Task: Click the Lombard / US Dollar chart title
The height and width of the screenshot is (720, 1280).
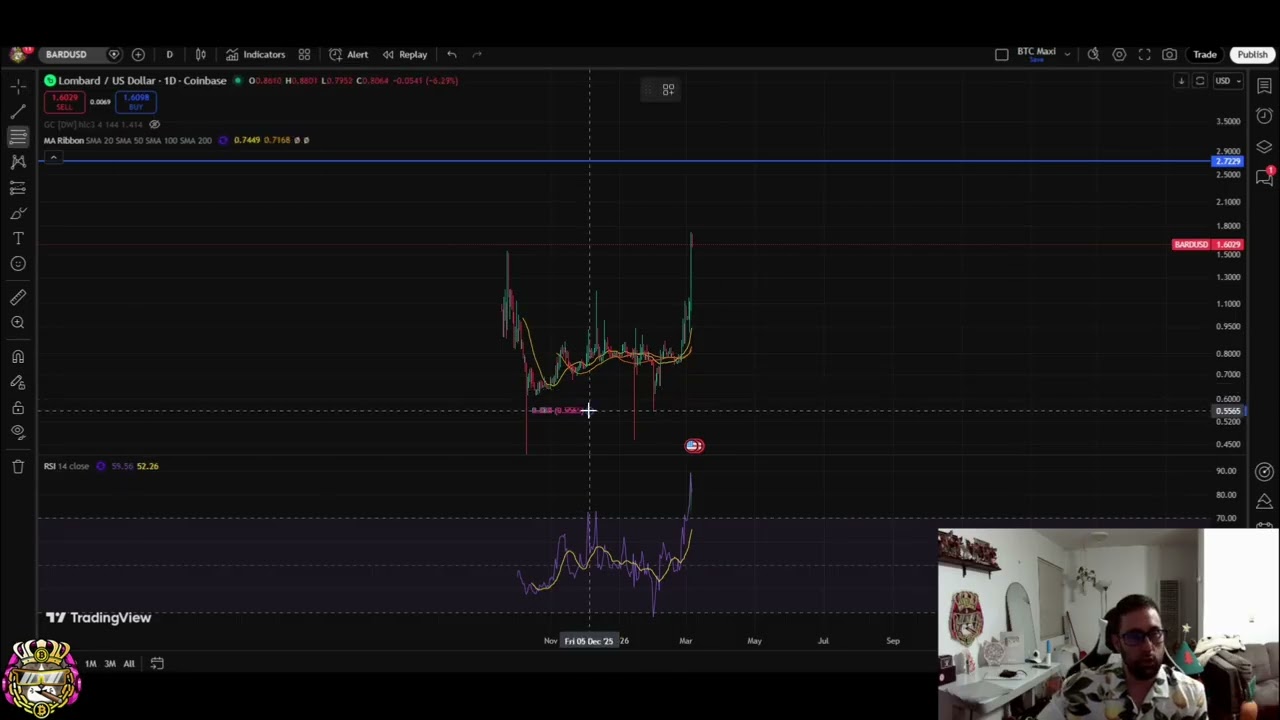Action: [x=142, y=81]
